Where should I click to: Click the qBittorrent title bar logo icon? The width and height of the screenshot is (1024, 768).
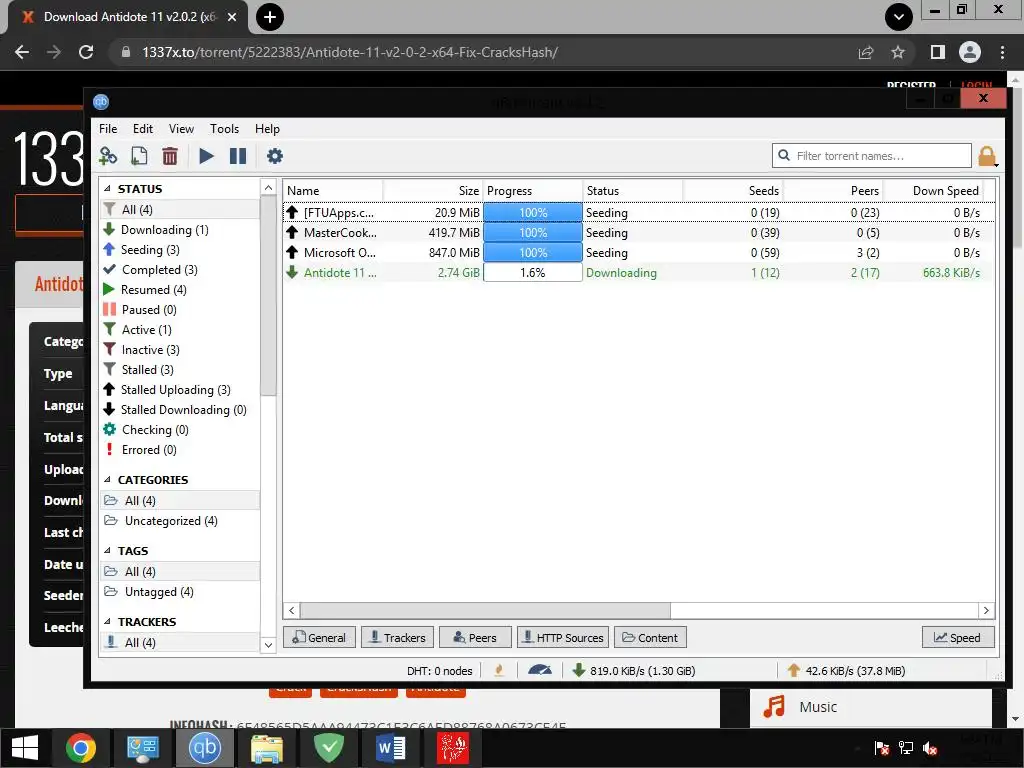101,102
